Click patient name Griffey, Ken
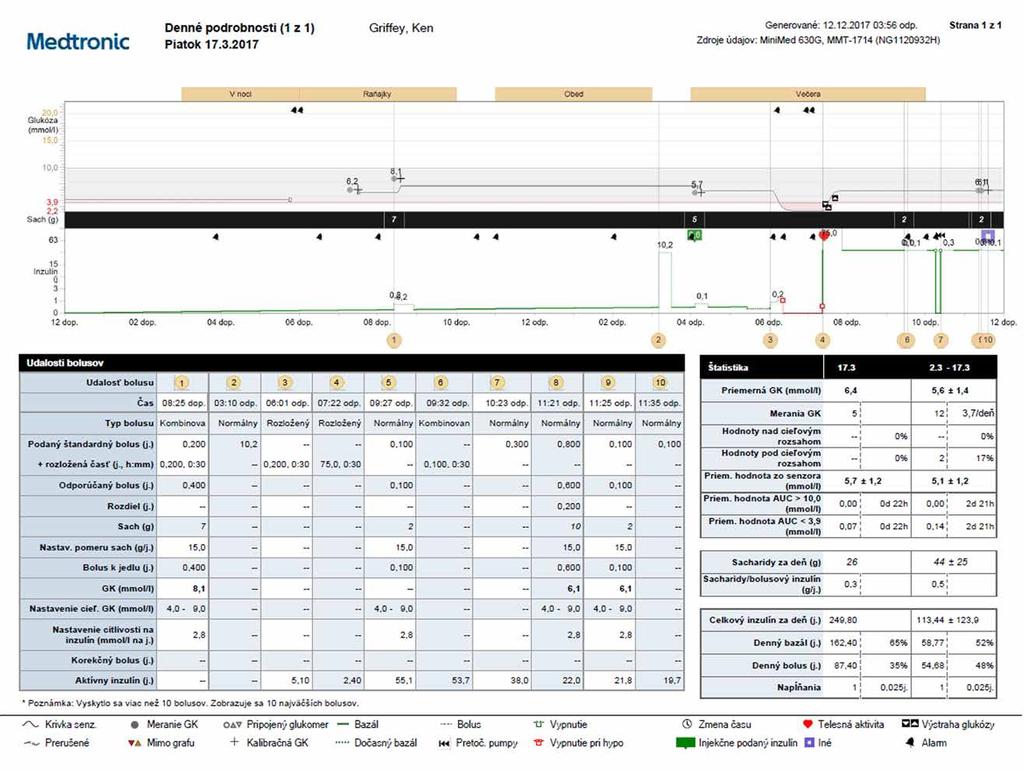The height and width of the screenshot is (770, 1024). point(401,28)
